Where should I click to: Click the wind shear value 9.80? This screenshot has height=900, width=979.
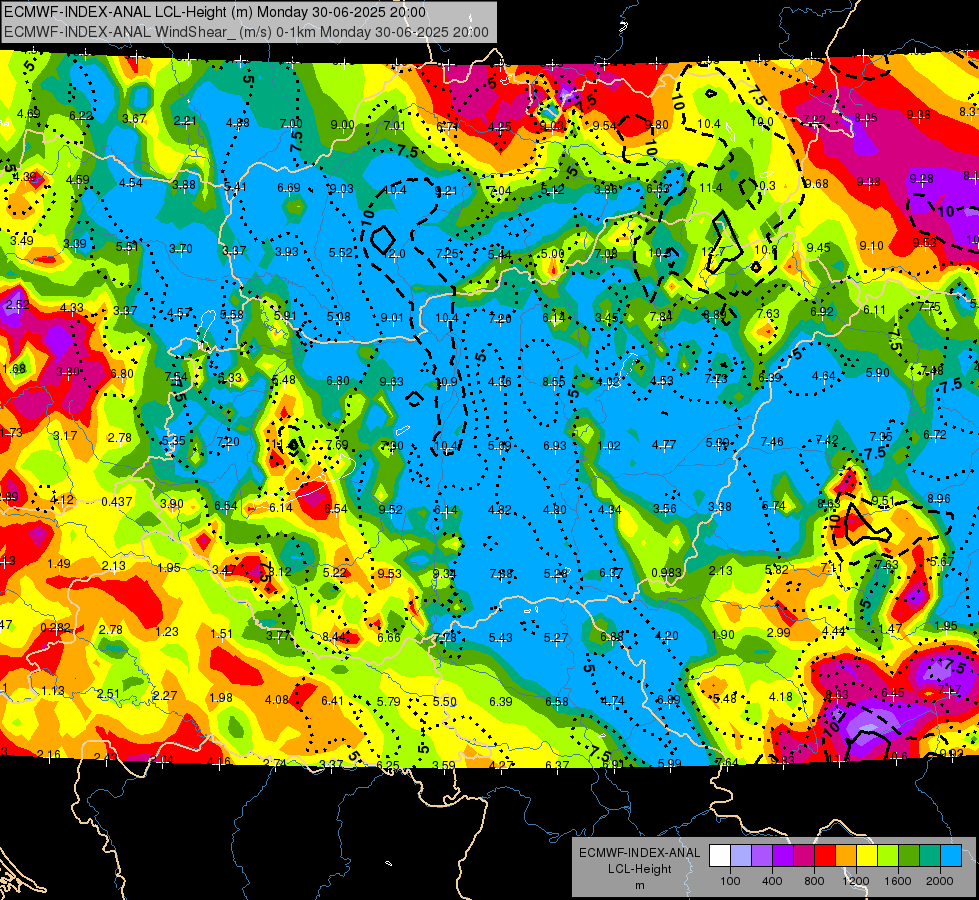click(657, 125)
